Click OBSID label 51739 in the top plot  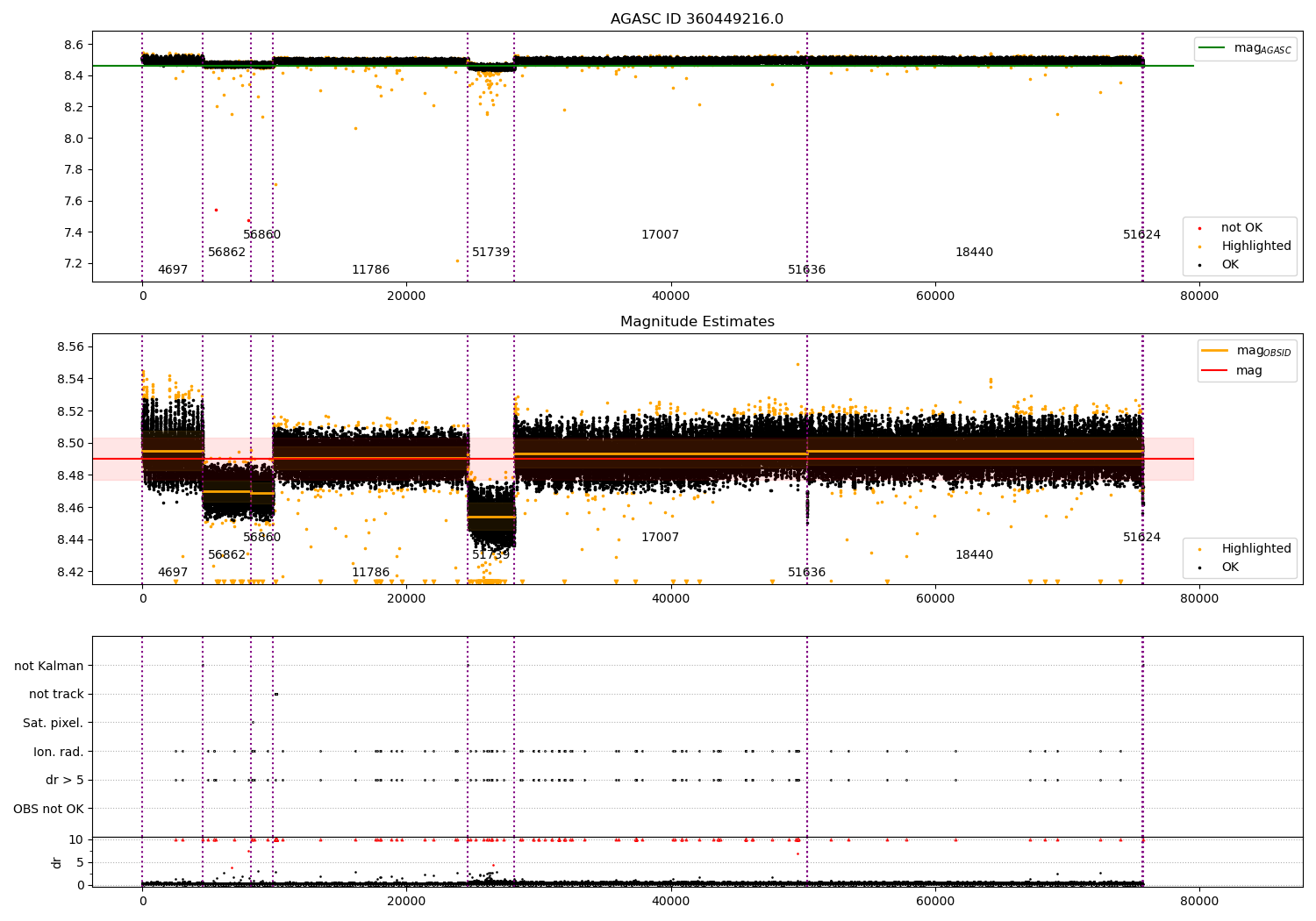491,253
